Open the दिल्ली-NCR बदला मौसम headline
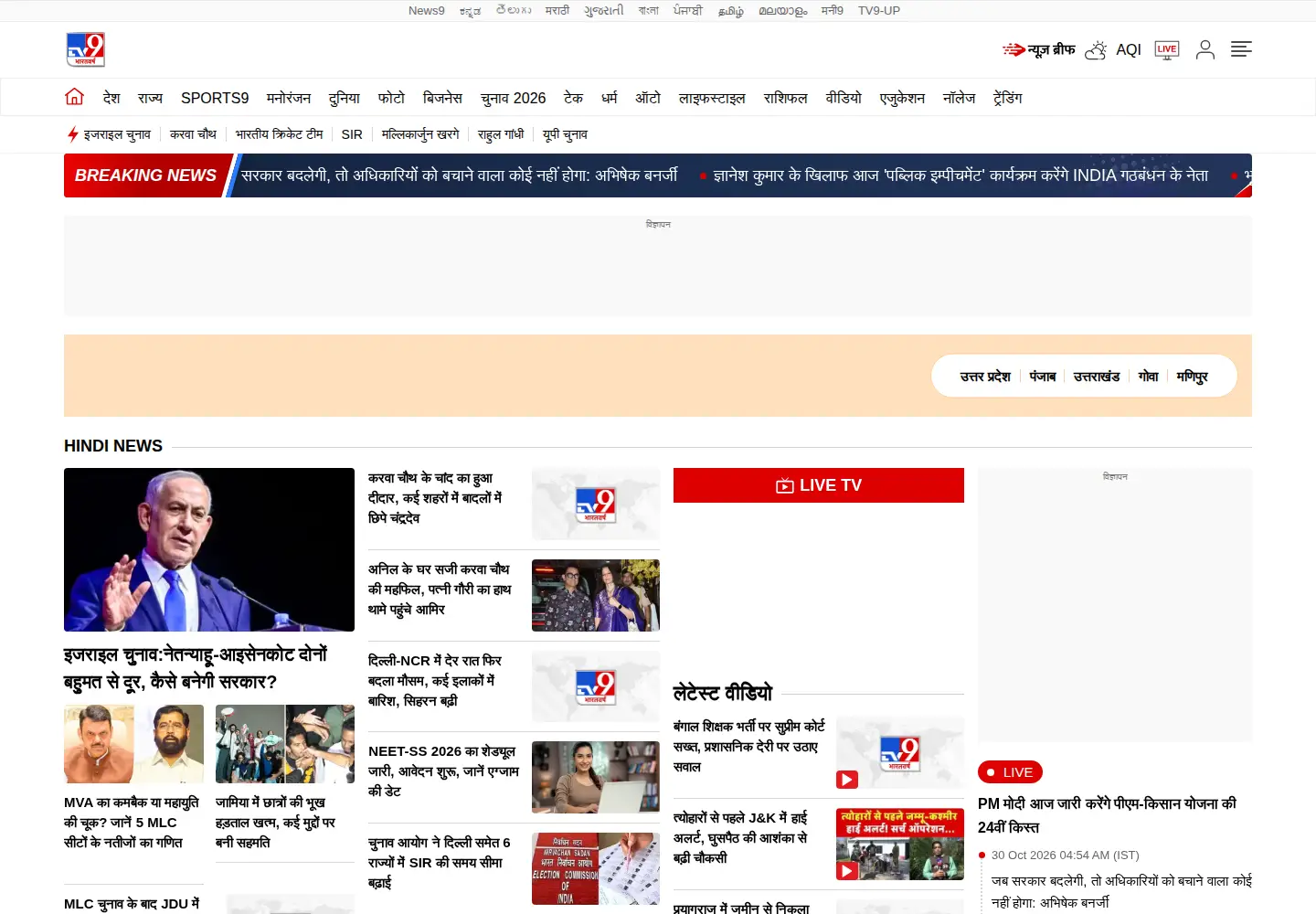 (435, 680)
